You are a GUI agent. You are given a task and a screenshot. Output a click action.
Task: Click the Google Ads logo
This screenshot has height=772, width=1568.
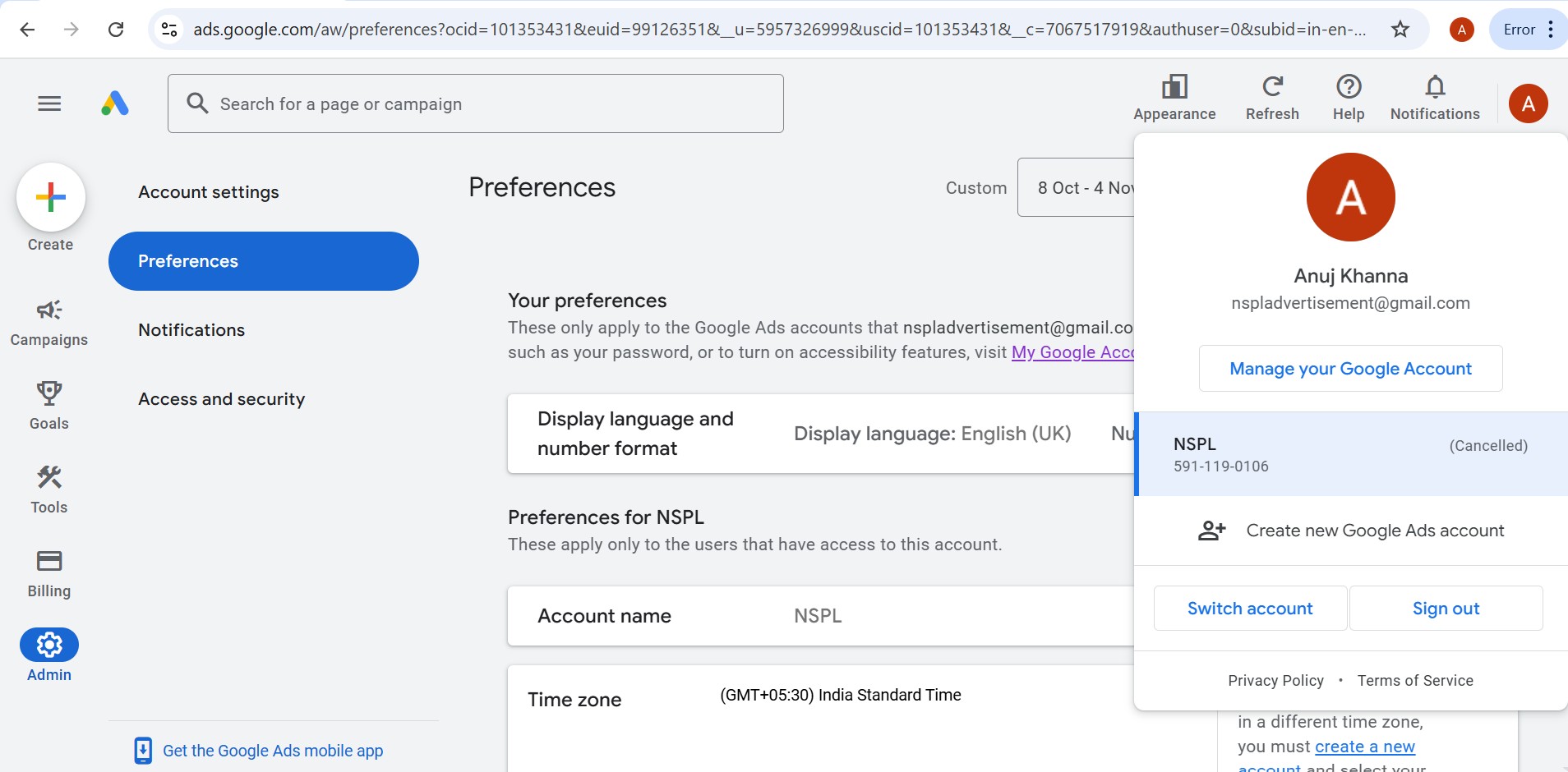click(x=115, y=103)
